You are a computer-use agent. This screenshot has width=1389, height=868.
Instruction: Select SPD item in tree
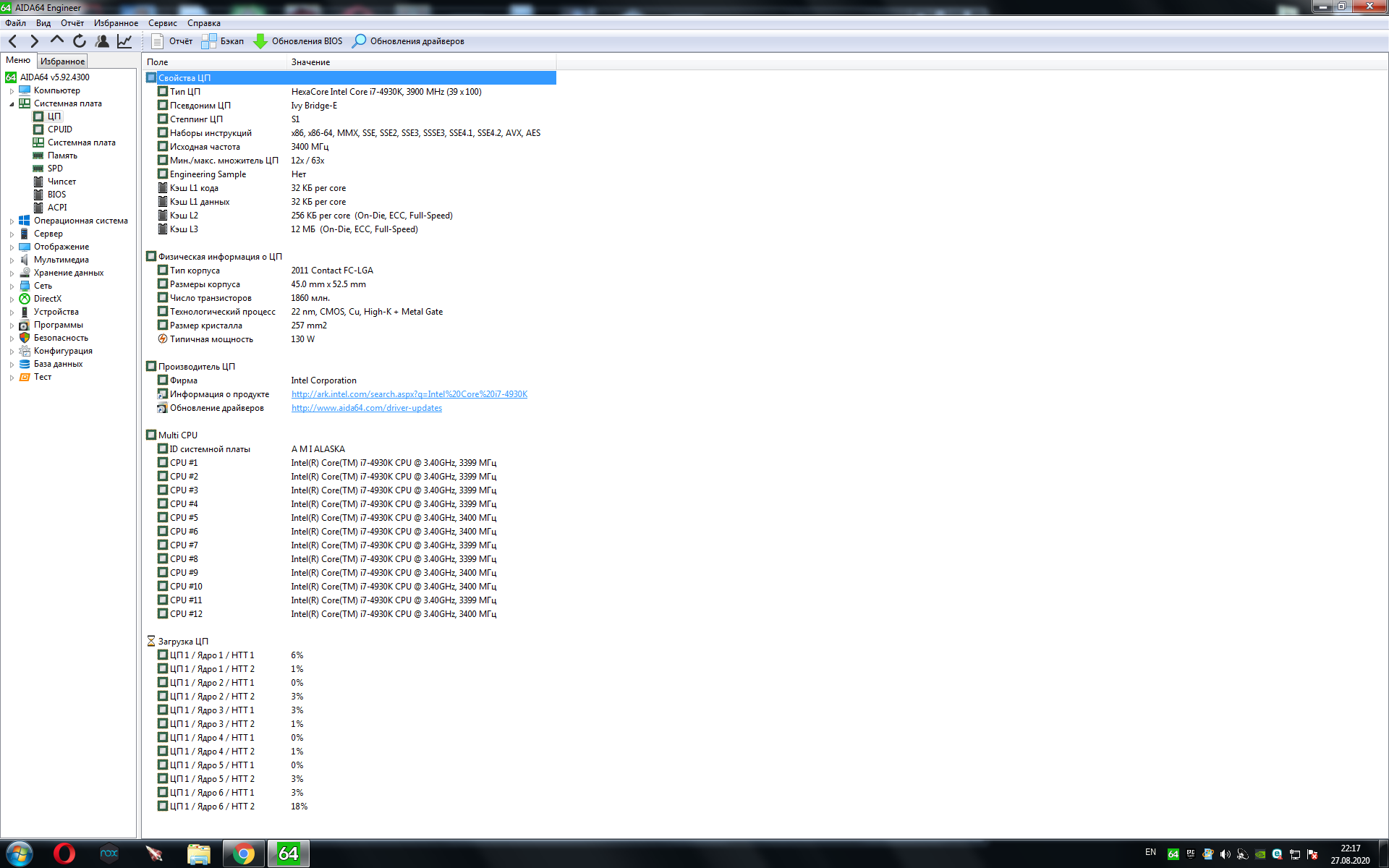[55, 169]
